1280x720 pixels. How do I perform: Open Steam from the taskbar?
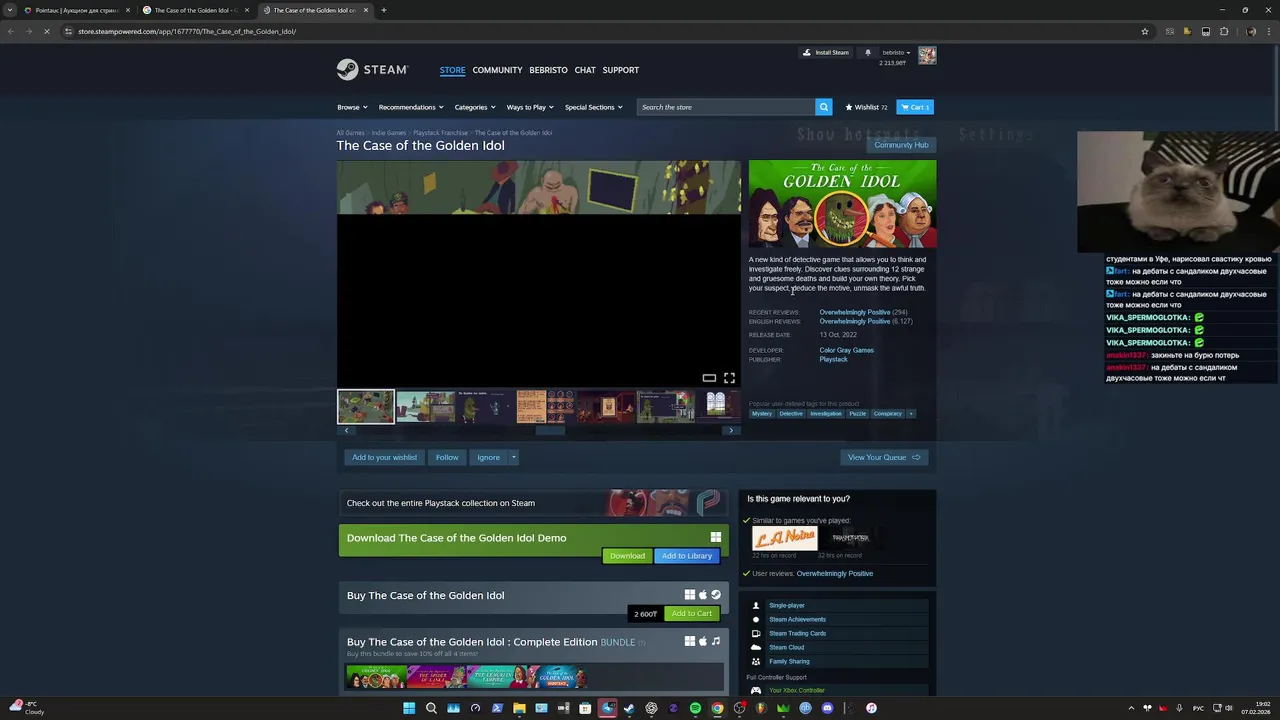(x=629, y=708)
